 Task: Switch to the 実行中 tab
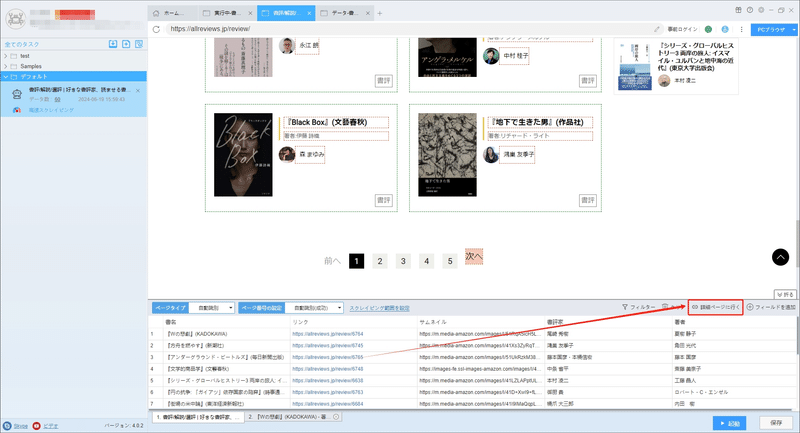[226, 13]
